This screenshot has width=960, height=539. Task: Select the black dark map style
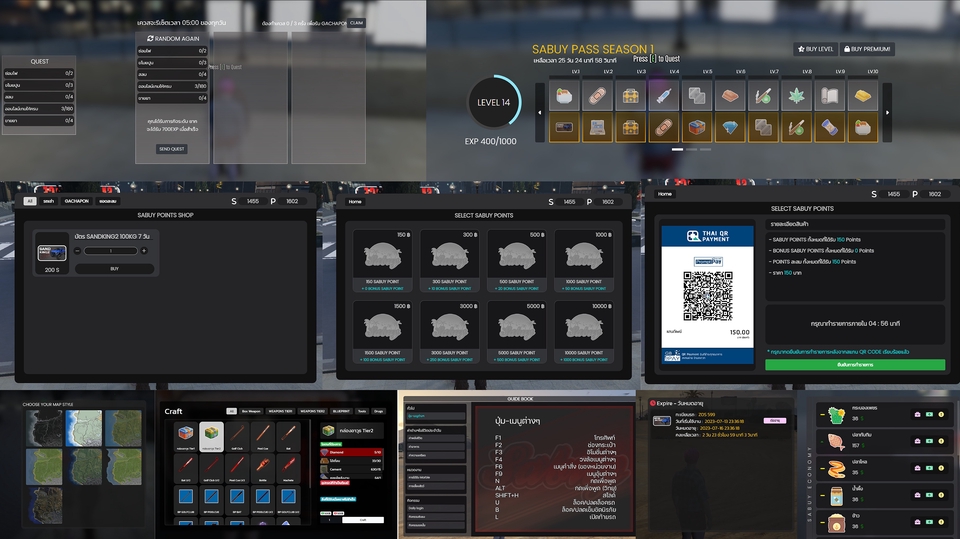[x=44, y=428]
